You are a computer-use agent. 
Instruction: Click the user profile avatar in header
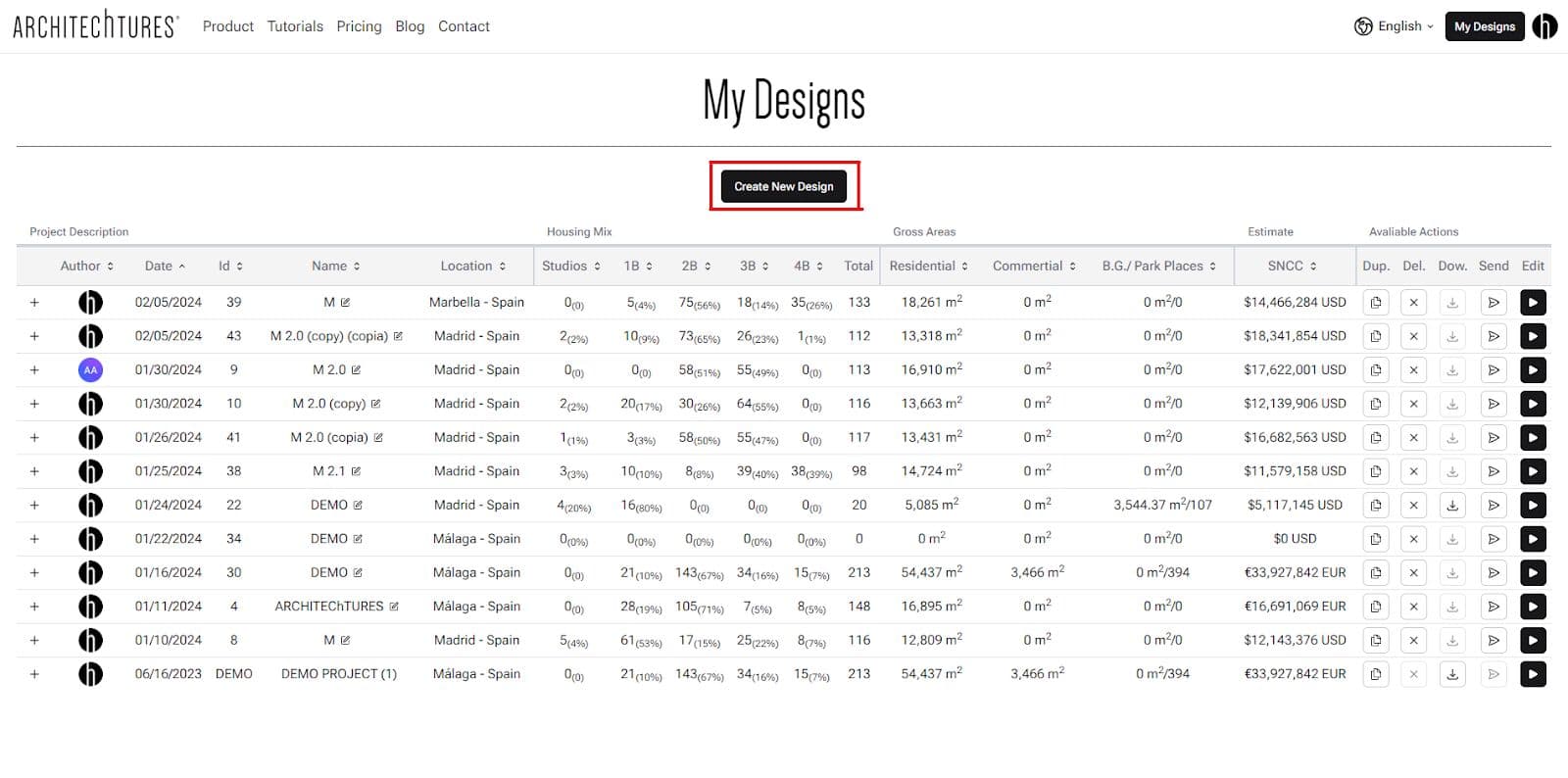coord(1544,26)
